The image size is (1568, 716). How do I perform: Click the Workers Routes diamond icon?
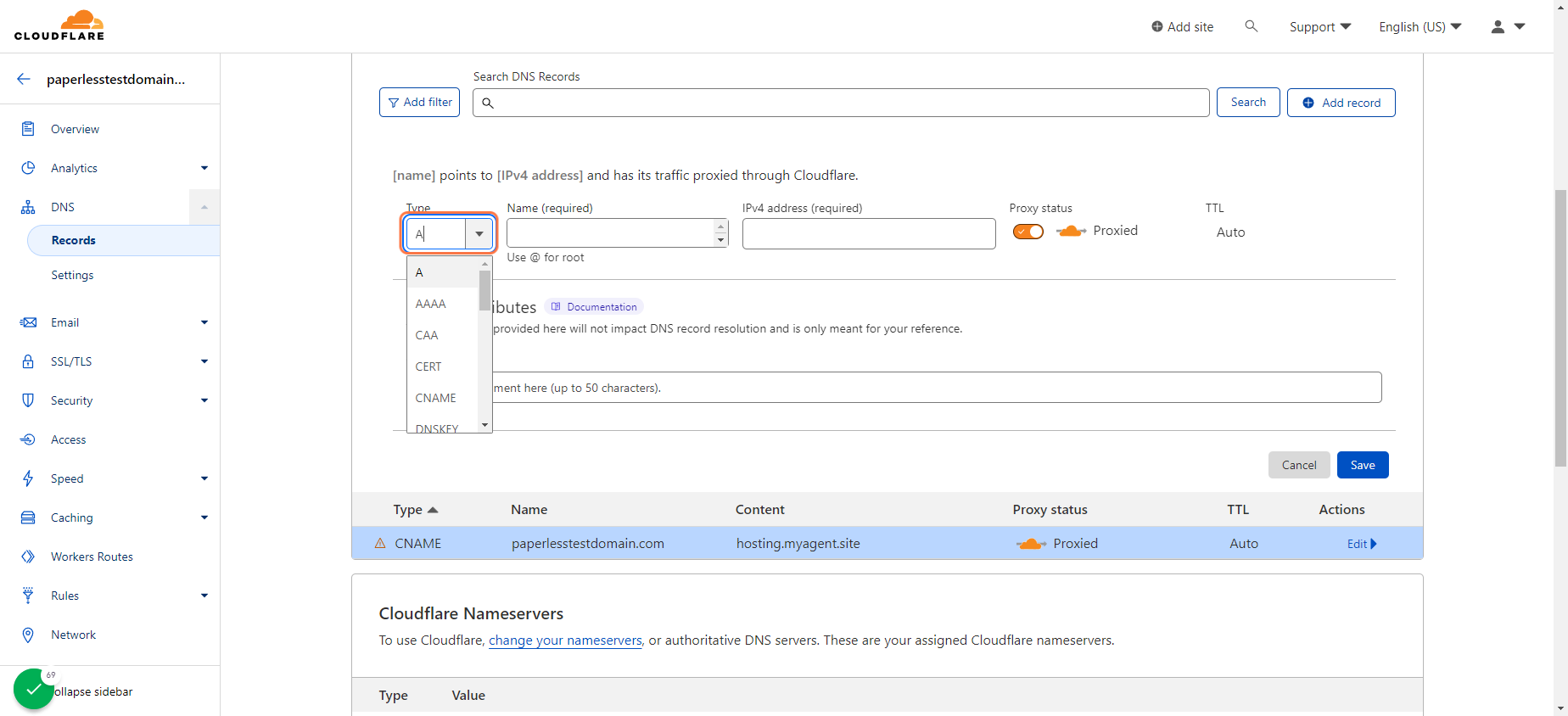(28, 557)
